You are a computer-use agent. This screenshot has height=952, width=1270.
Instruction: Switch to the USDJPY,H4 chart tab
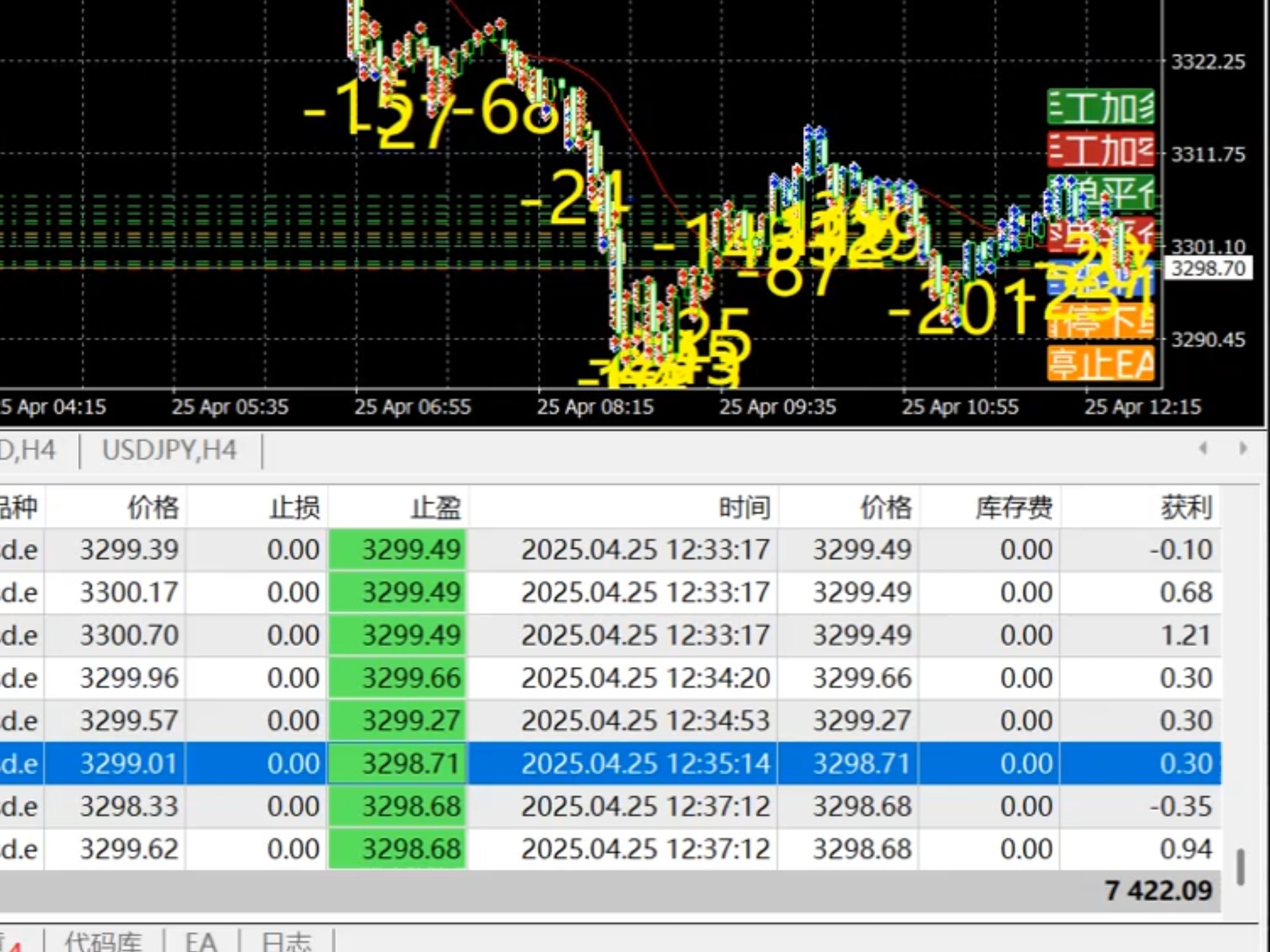click(169, 451)
